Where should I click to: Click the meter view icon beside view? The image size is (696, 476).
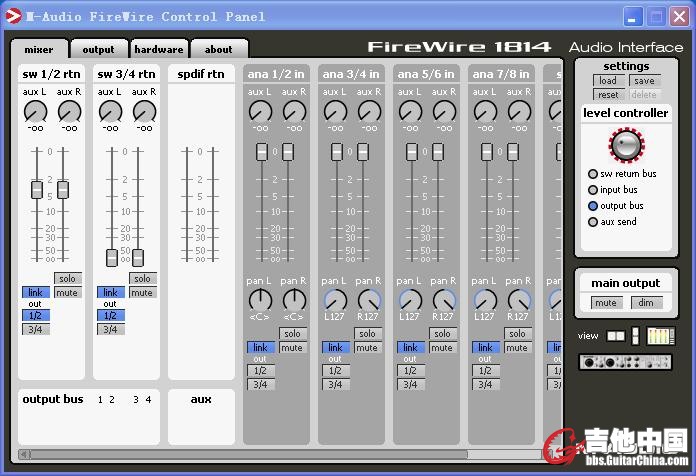(661, 336)
